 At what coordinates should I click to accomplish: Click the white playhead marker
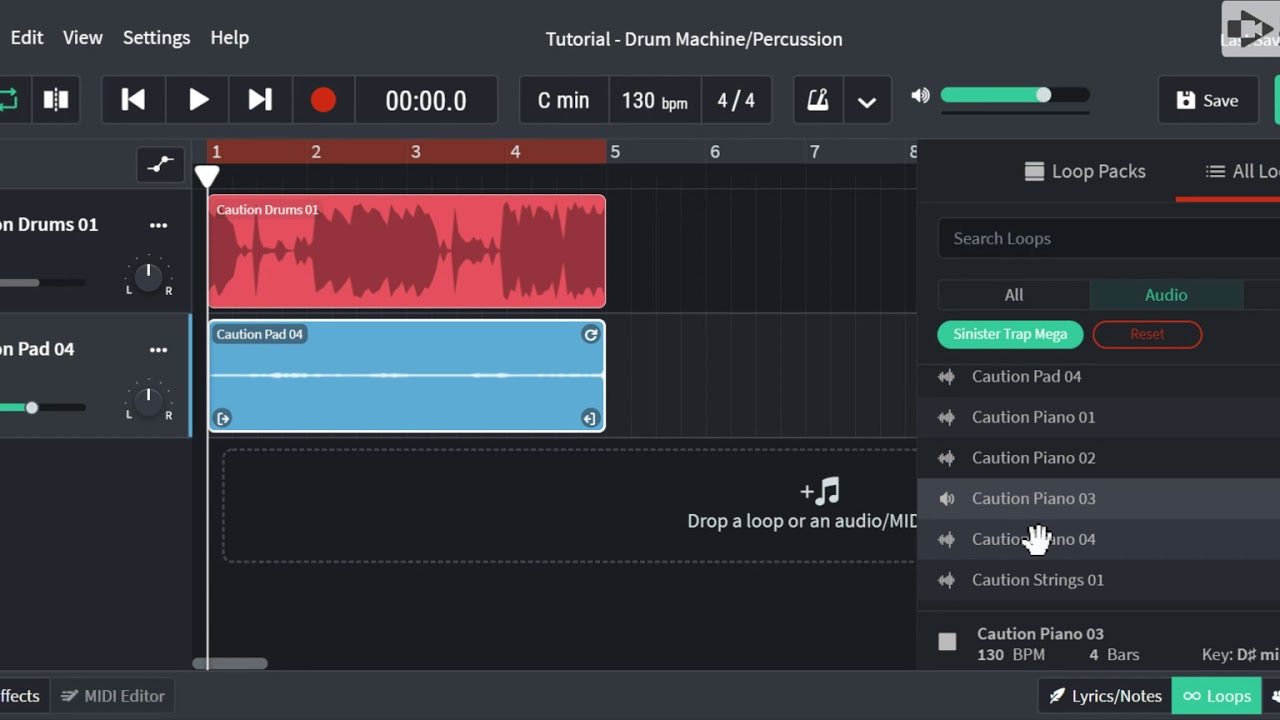[x=207, y=177]
